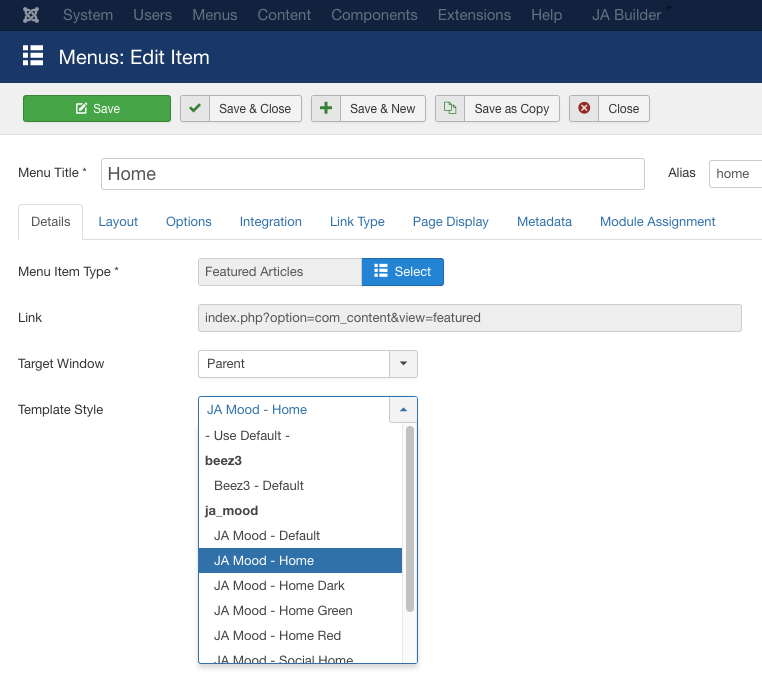The height and width of the screenshot is (696, 762).
Task: Click the menu list icon beside the title
Action: tap(33, 56)
